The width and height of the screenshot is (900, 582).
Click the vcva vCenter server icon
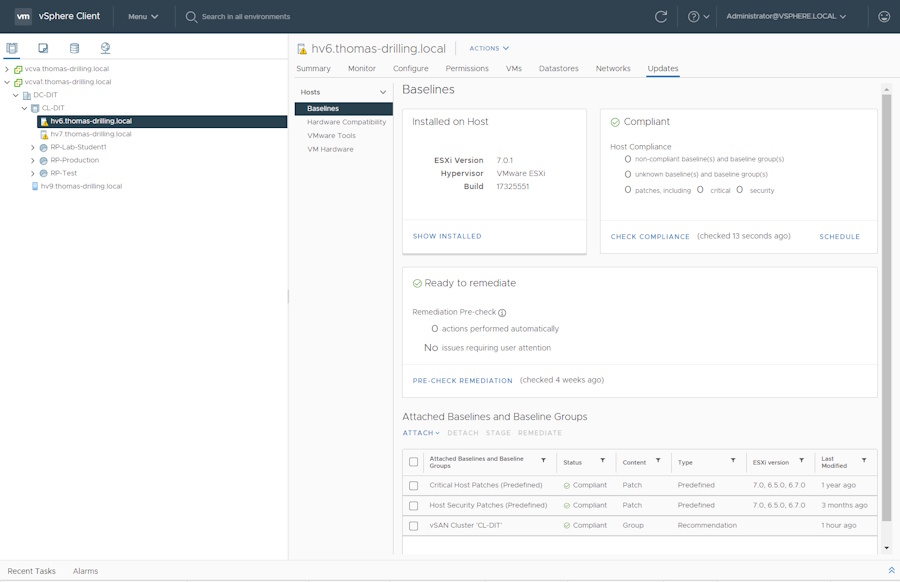[x=18, y=69]
